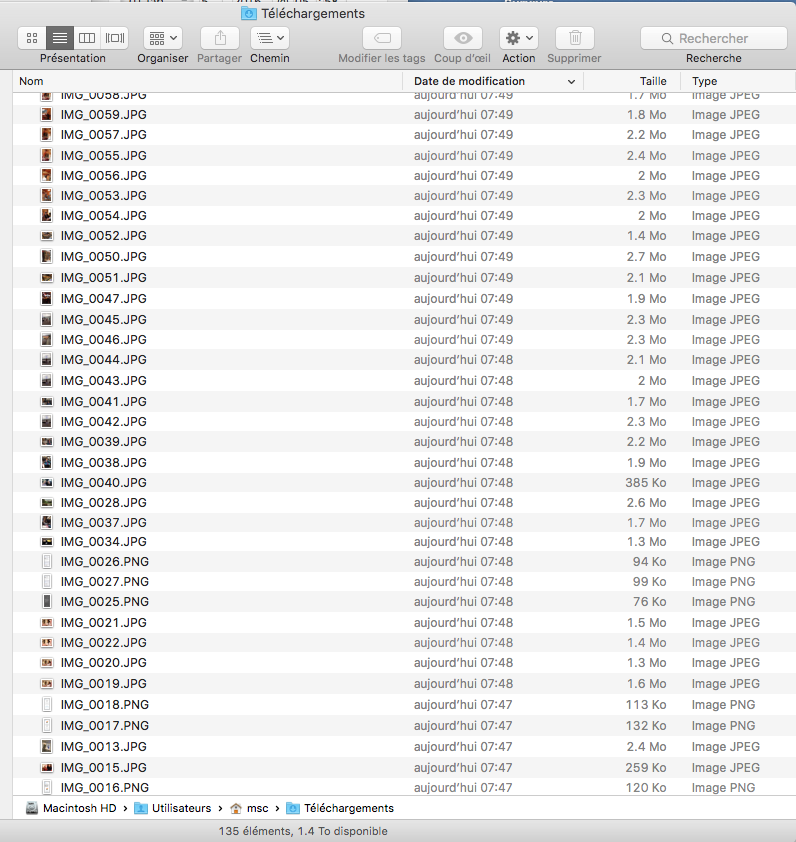Open the Action gear menu
Viewport: 796px width, 842px height.
pos(518,38)
